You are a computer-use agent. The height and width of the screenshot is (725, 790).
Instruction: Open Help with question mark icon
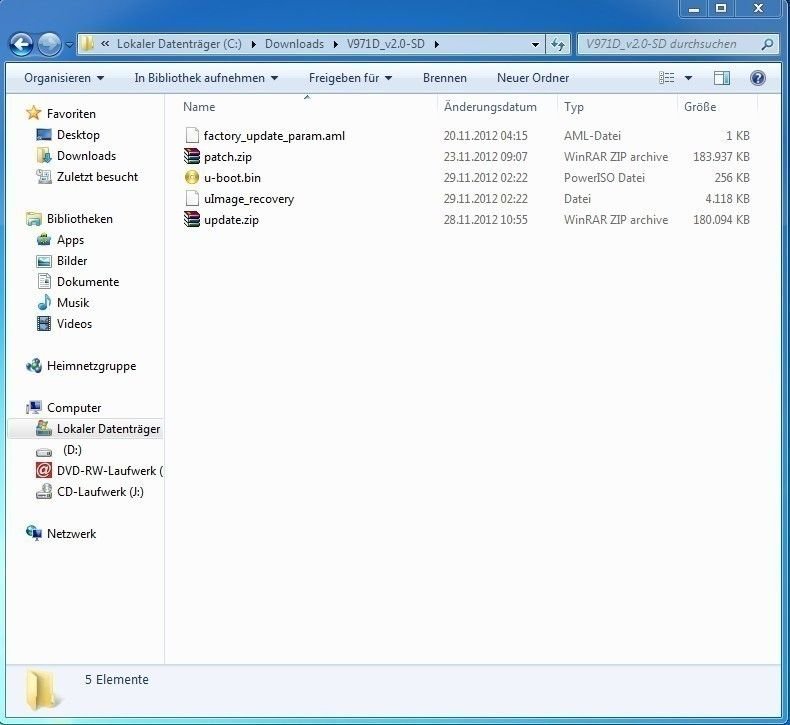point(757,78)
